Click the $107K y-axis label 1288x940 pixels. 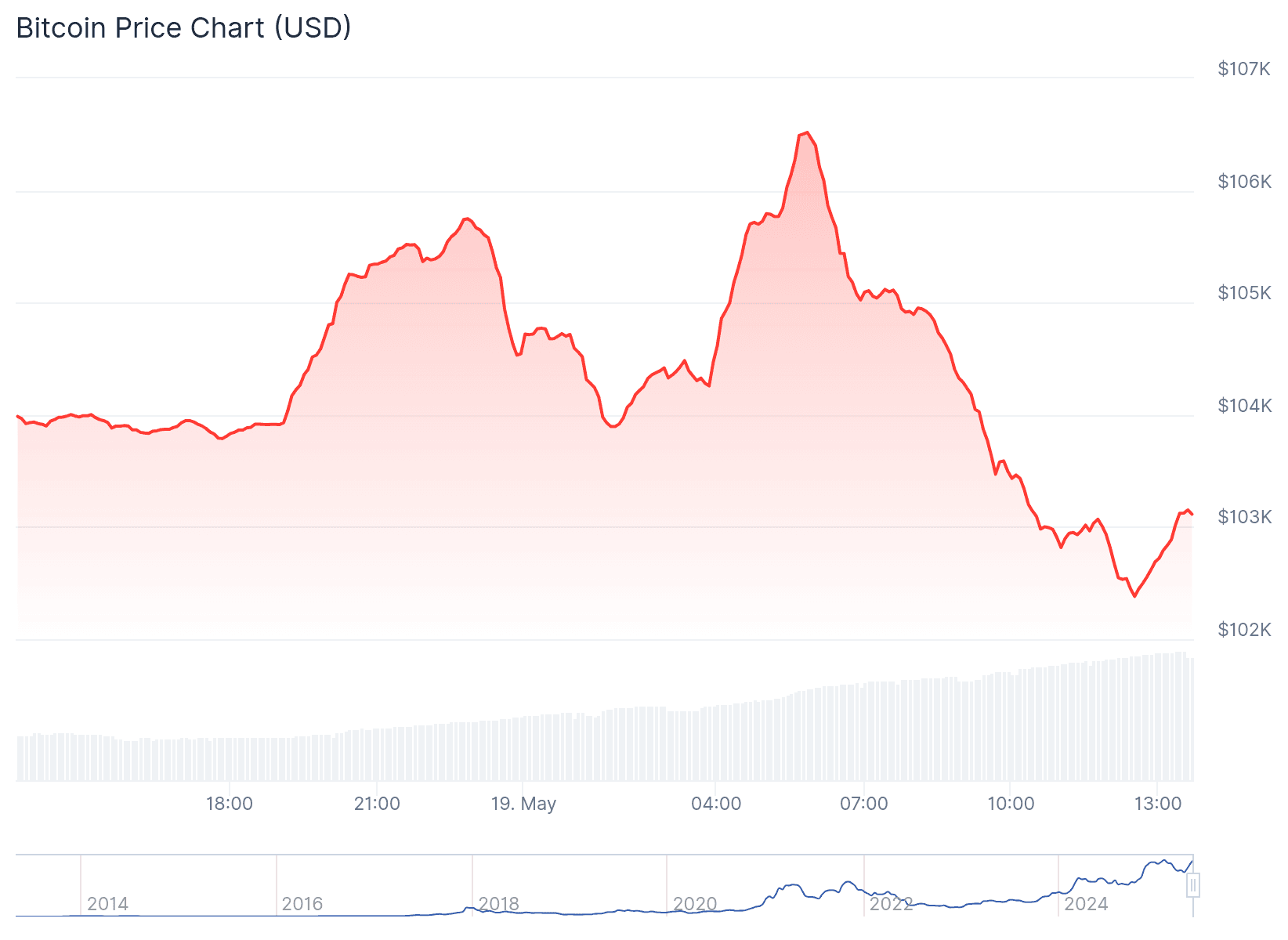pyautogui.click(x=1244, y=69)
